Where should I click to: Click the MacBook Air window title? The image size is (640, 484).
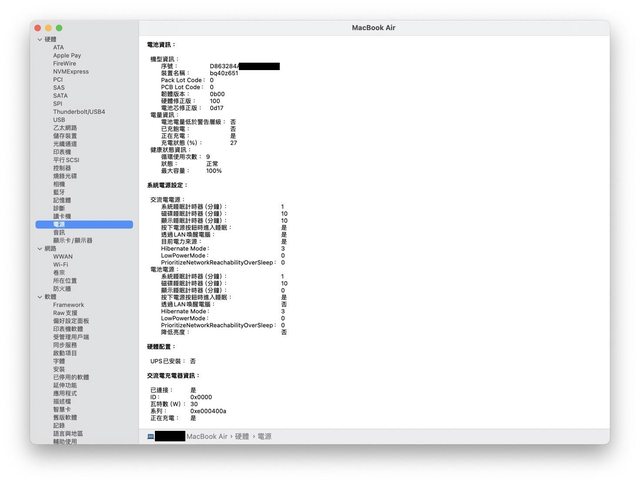tap(373, 28)
